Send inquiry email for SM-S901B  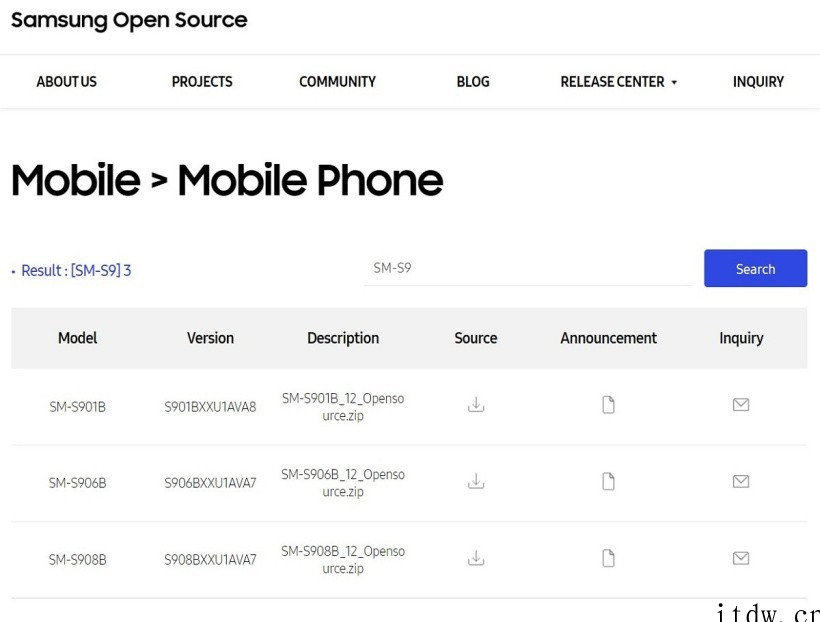point(741,404)
